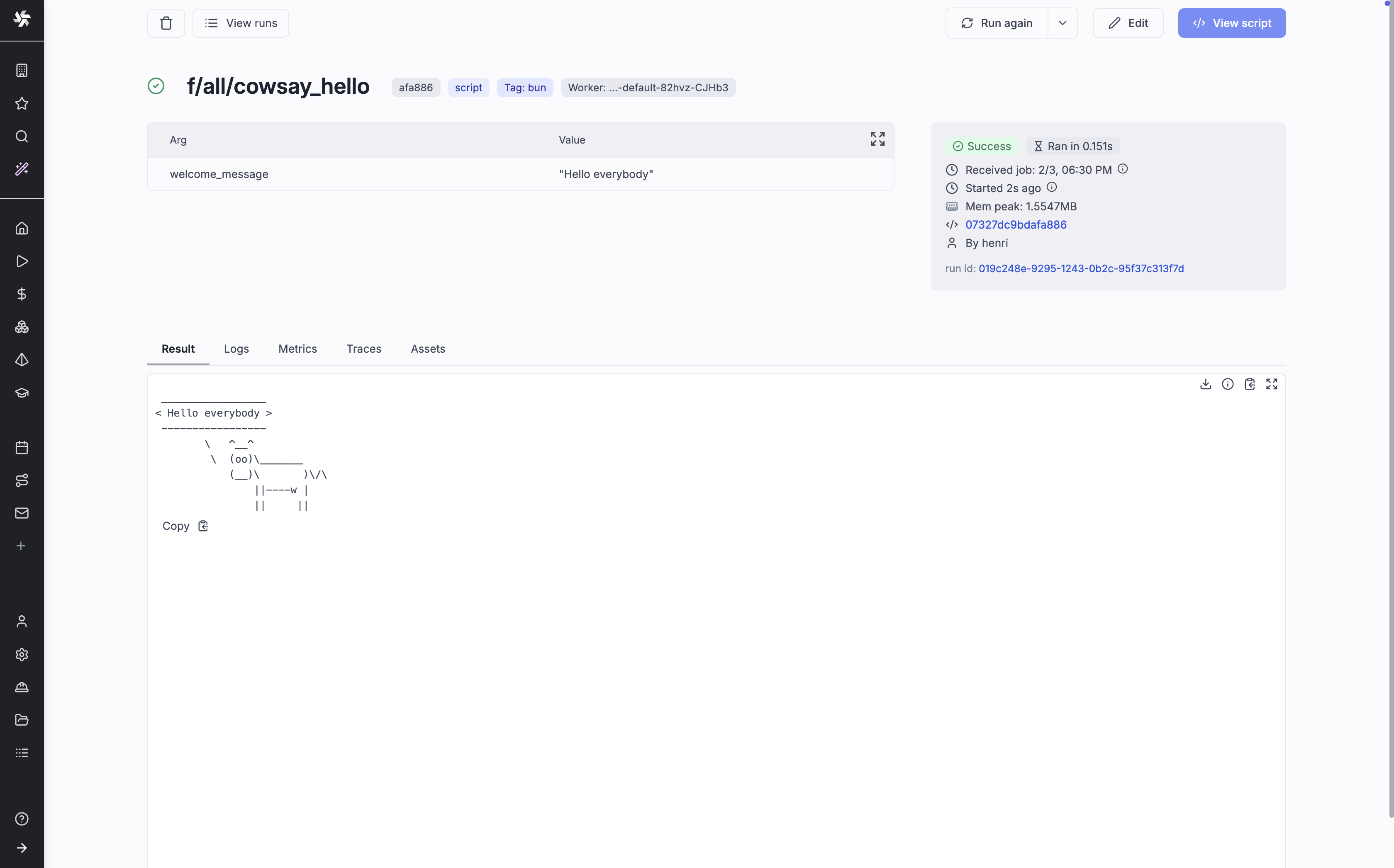Copy result with clipboard icon in toolbar

[x=1249, y=384]
